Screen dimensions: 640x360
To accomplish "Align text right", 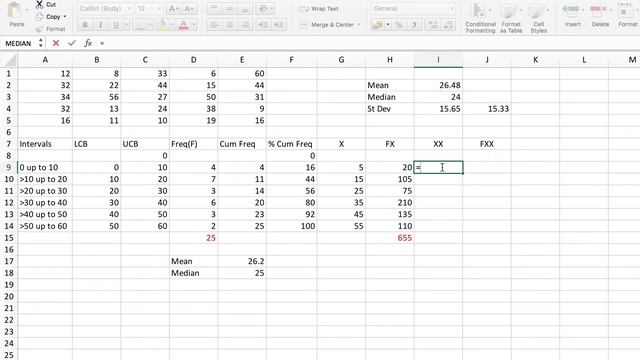I will [245, 25].
